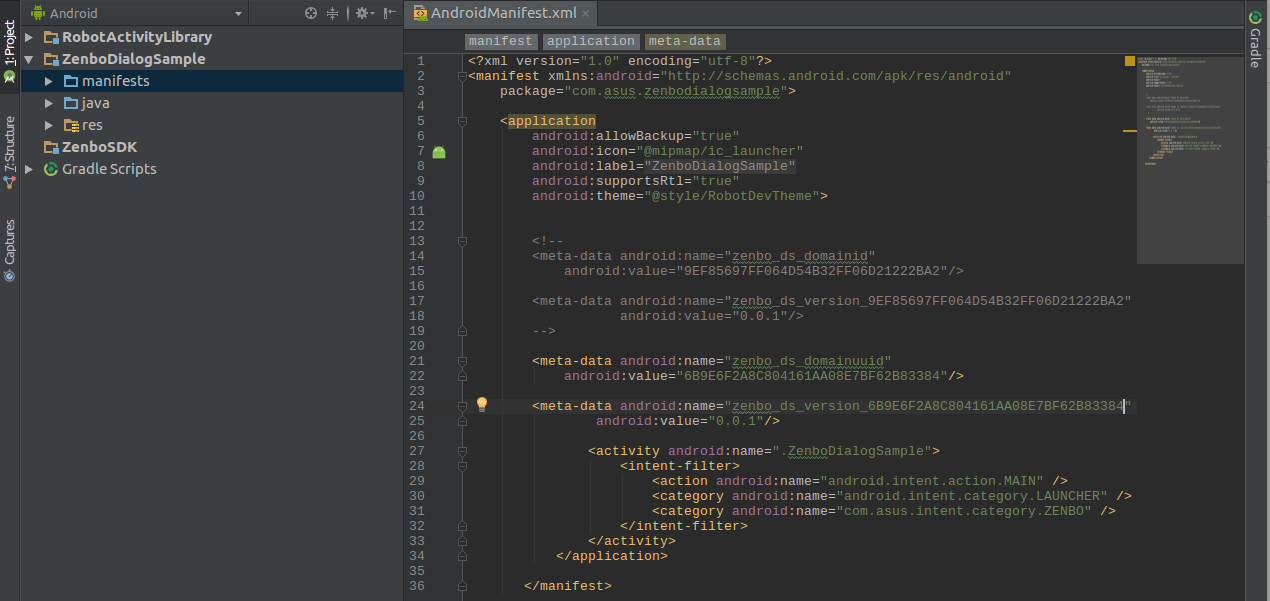
Task: Fold the application tag at line 5
Action: [x=462, y=121]
